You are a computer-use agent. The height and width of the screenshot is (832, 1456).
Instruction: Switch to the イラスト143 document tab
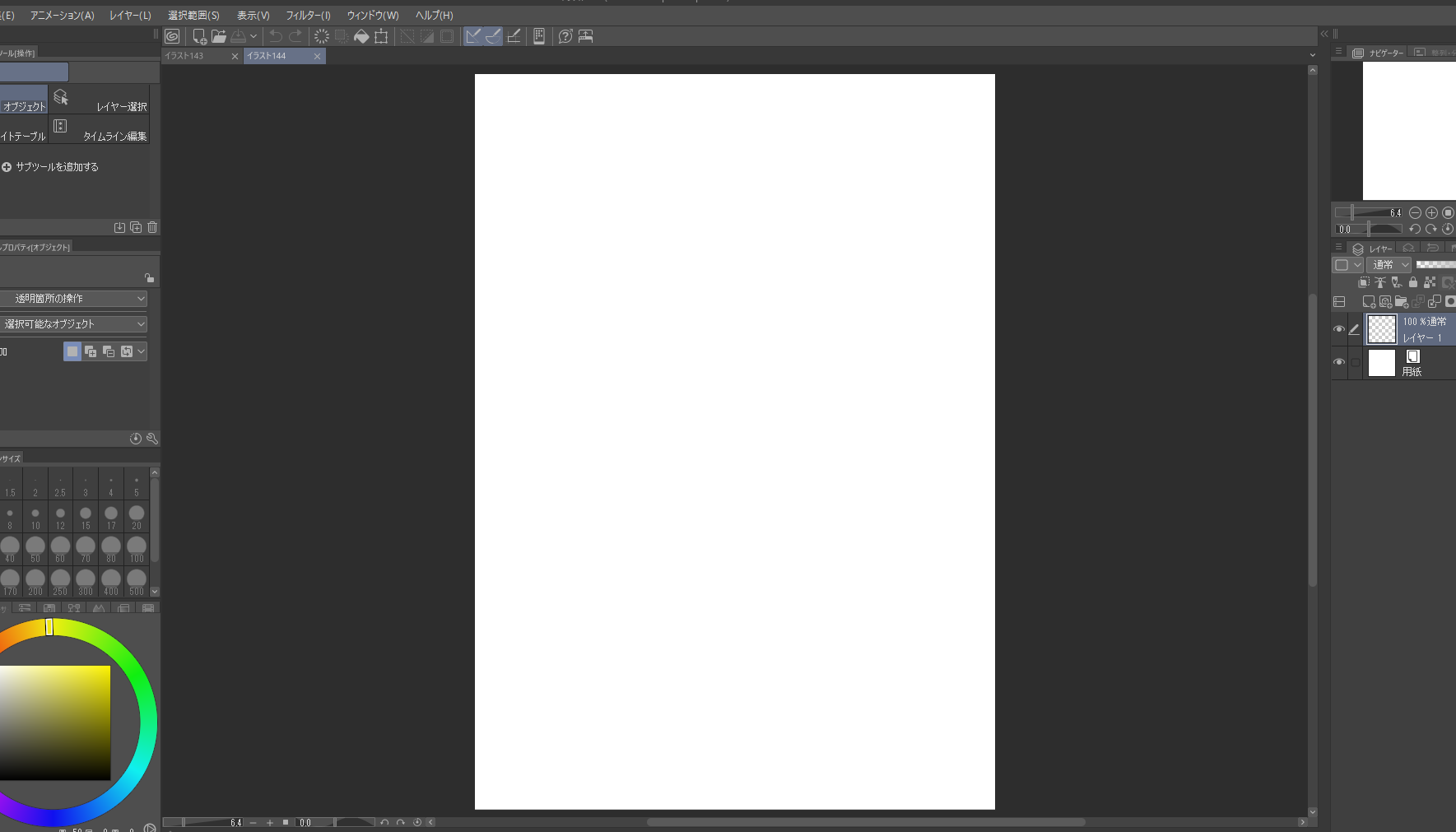click(x=193, y=56)
